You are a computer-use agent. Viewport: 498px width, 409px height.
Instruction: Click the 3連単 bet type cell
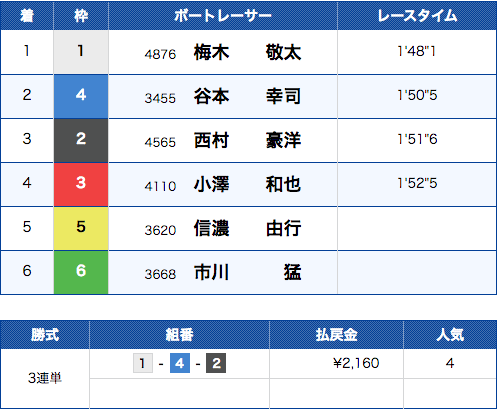45,378
